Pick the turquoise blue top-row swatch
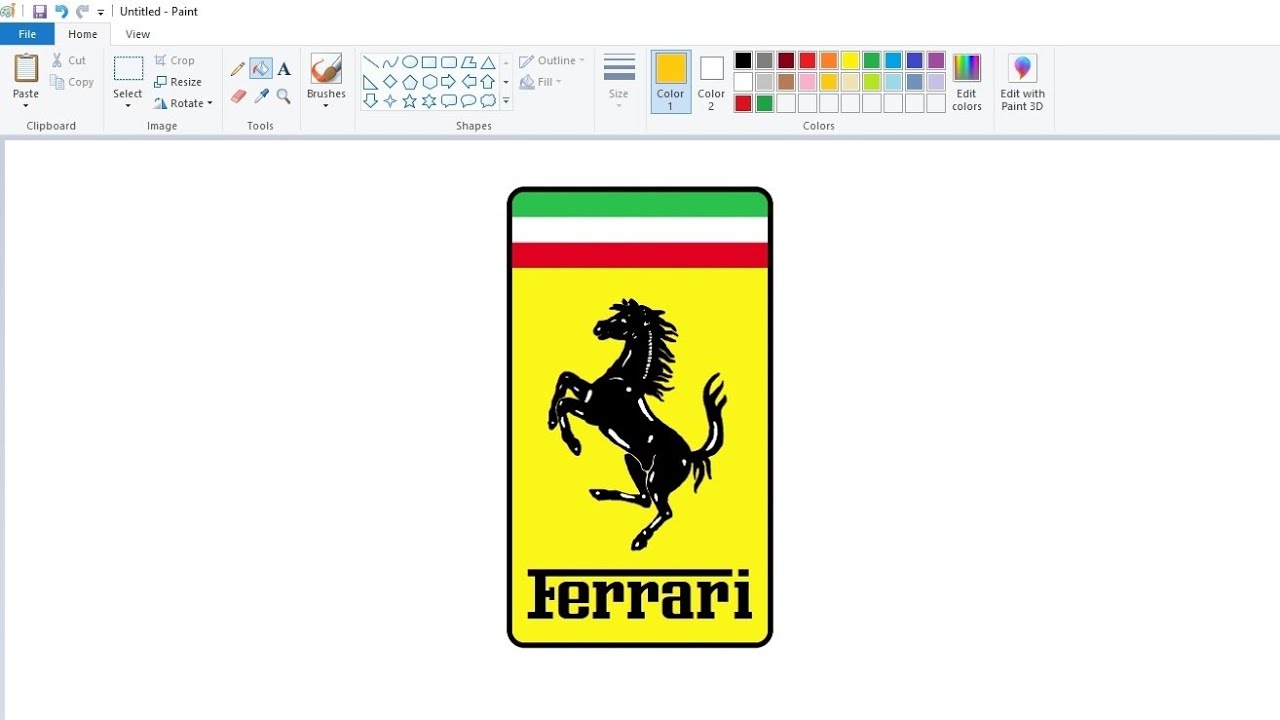This screenshot has height=720, width=1280. (x=893, y=60)
